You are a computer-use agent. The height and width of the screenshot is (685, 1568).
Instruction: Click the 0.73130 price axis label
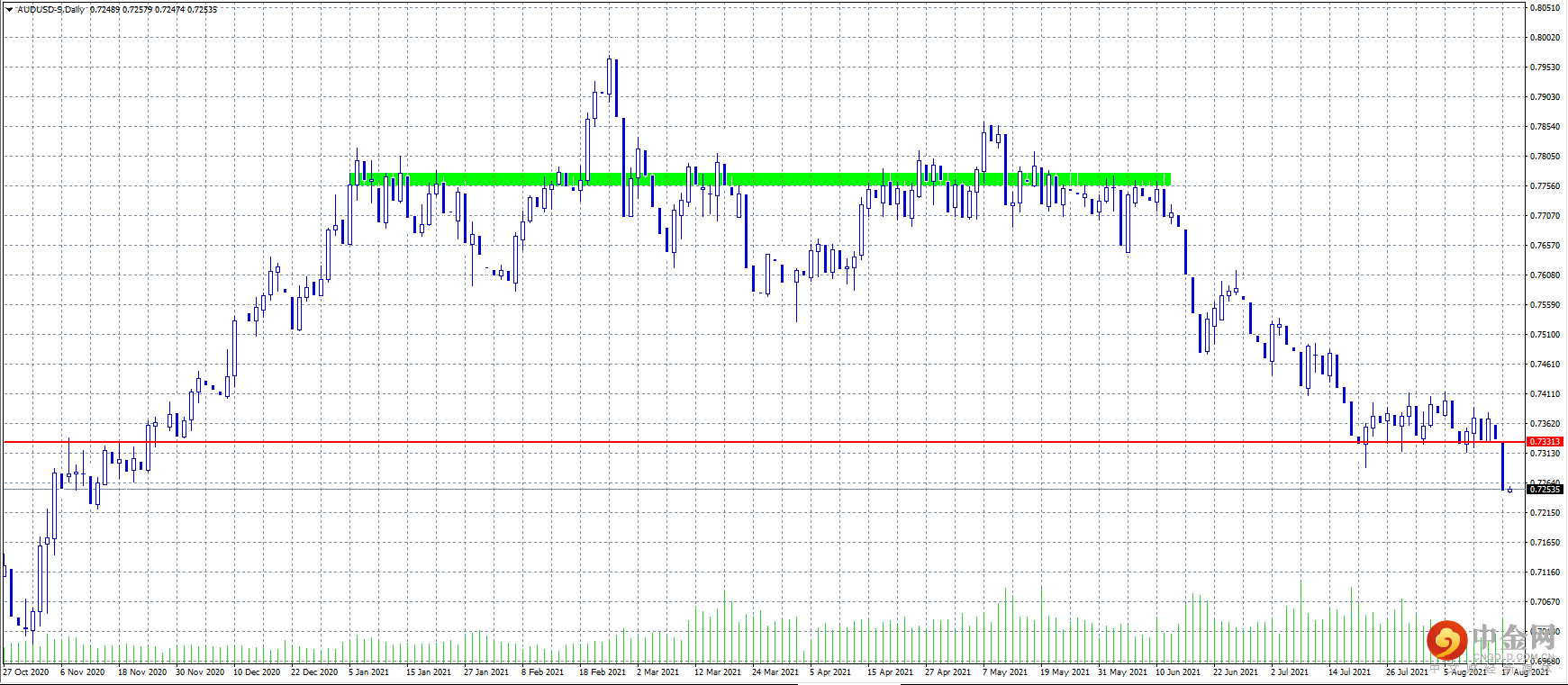1545,454
